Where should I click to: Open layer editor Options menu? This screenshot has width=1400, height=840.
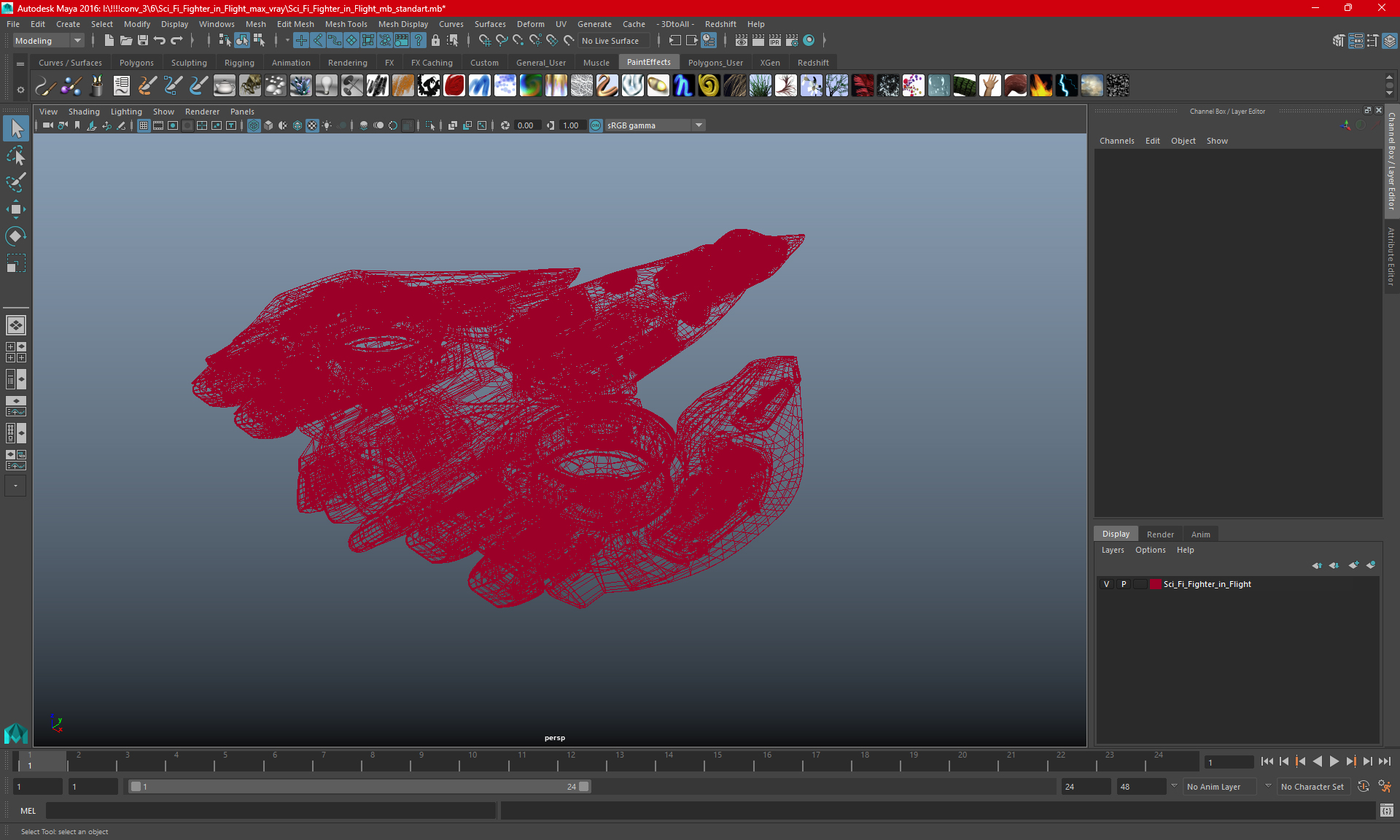[x=1150, y=550]
